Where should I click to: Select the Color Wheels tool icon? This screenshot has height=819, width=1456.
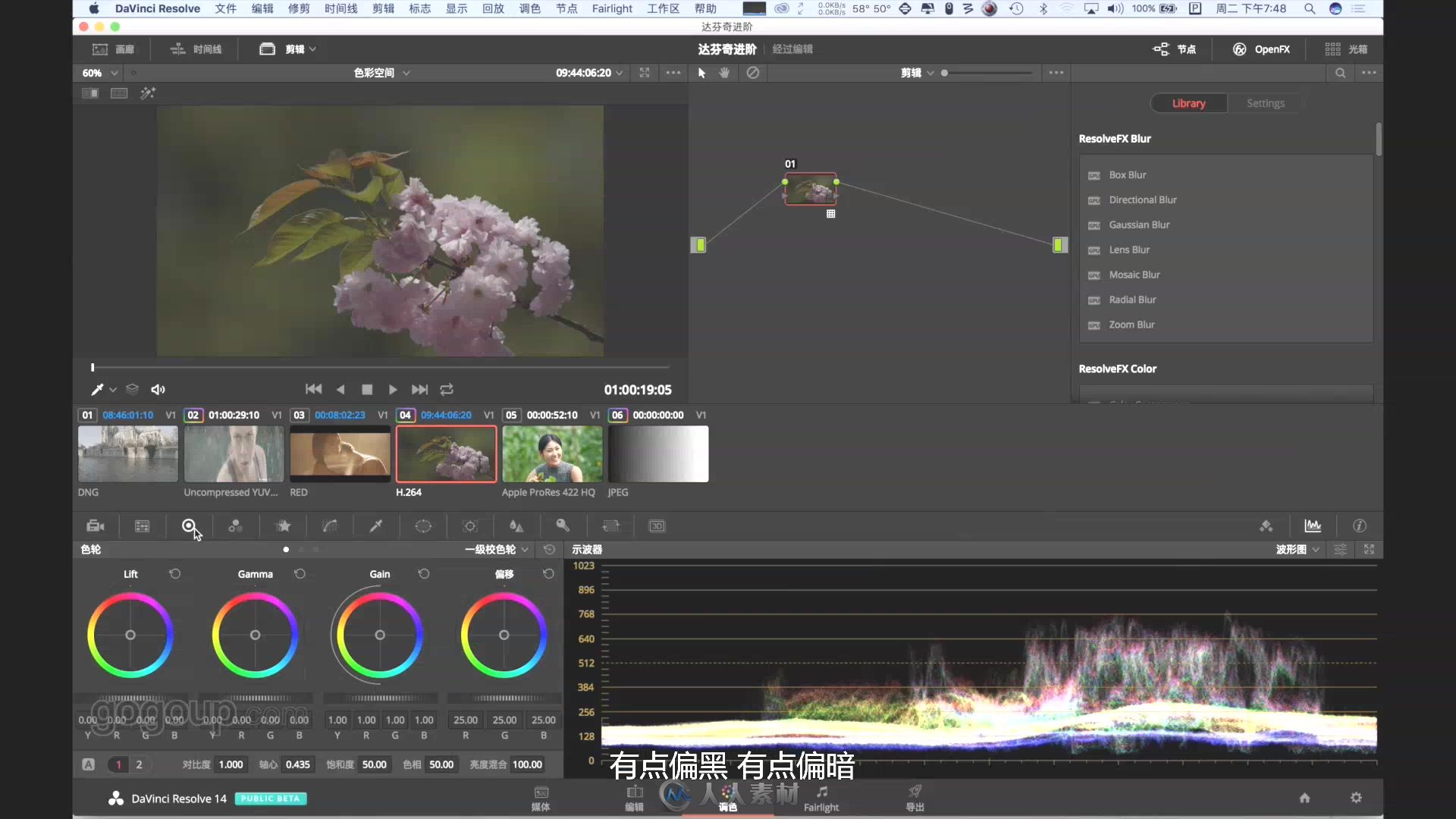(190, 525)
